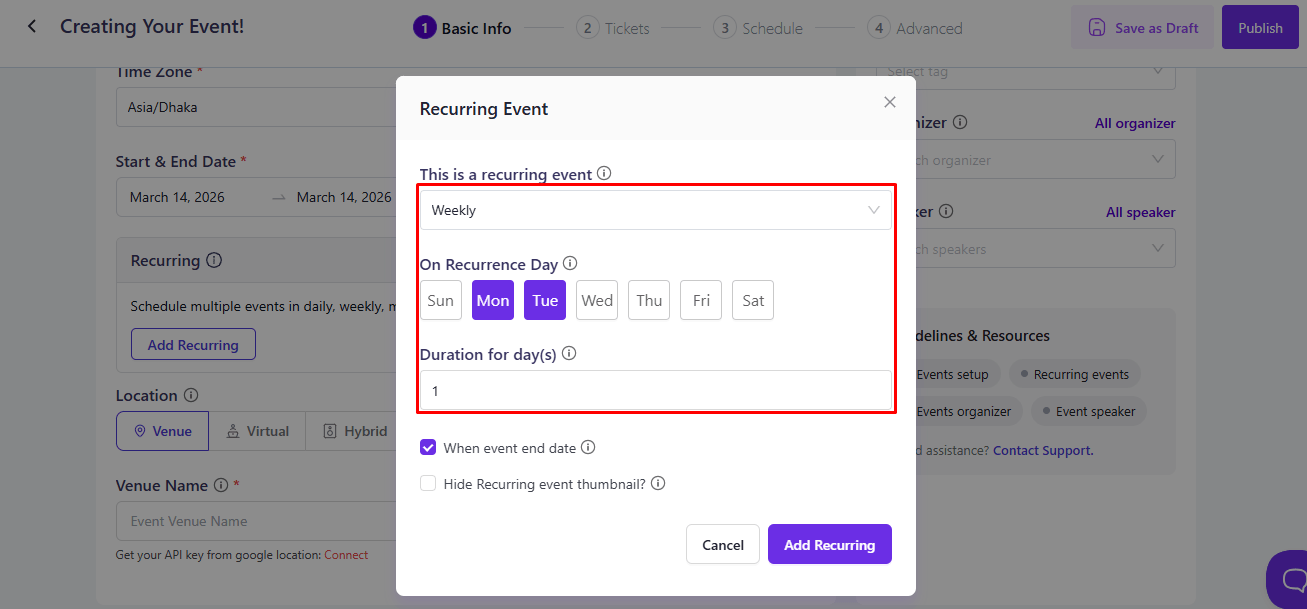Screen dimensions: 1307x609
Task: Click the purple Add Recurring button in dialog
Action: click(x=829, y=544)
